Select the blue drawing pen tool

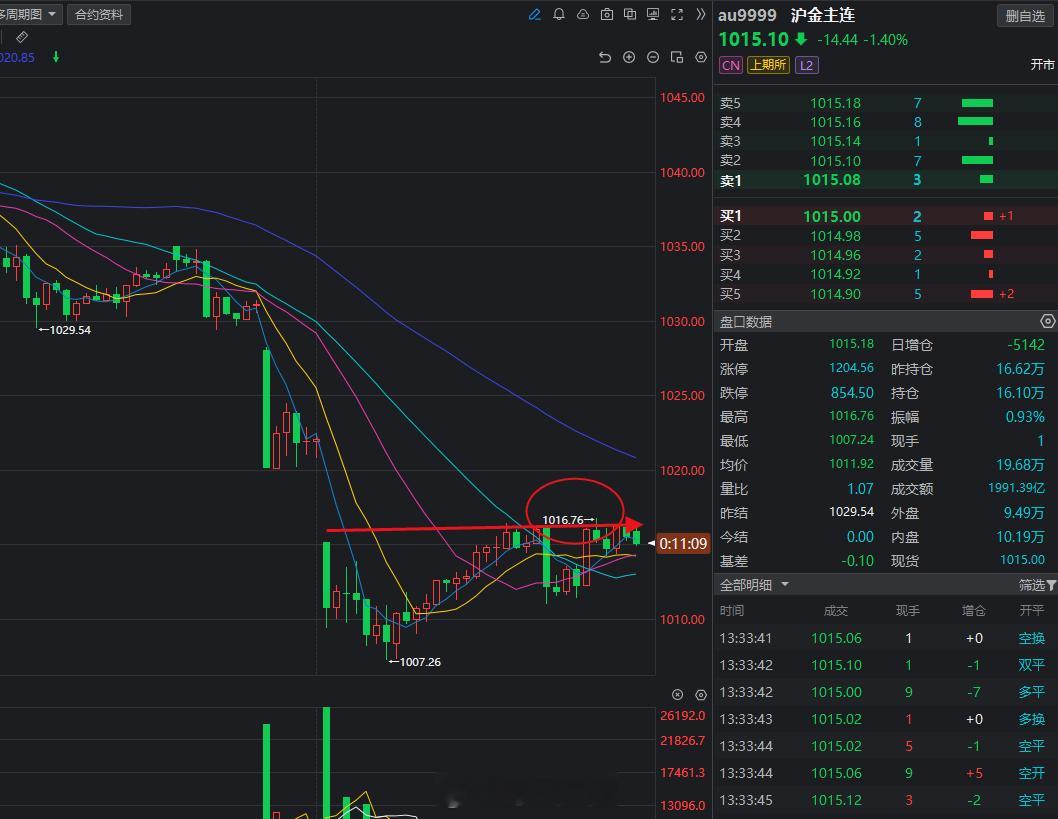(534, 15)
